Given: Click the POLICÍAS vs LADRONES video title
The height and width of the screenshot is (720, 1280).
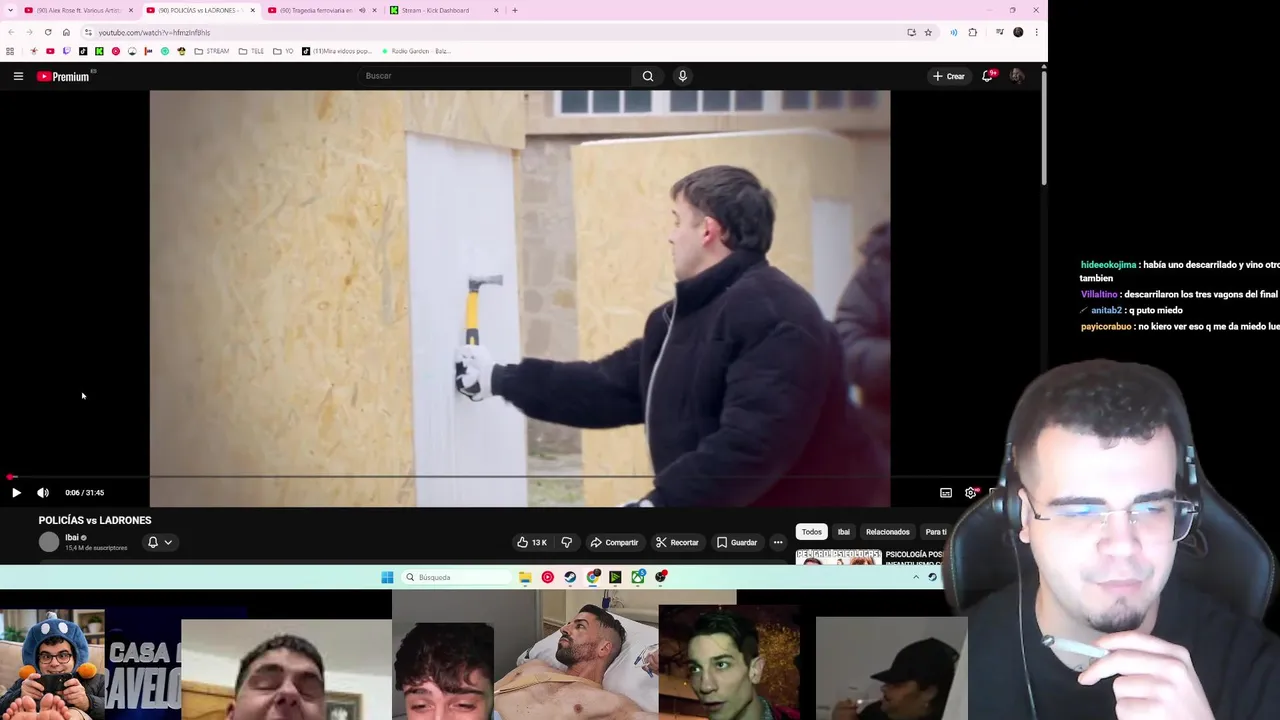Looking at the screenshot, I should click(x=95, y=520).
